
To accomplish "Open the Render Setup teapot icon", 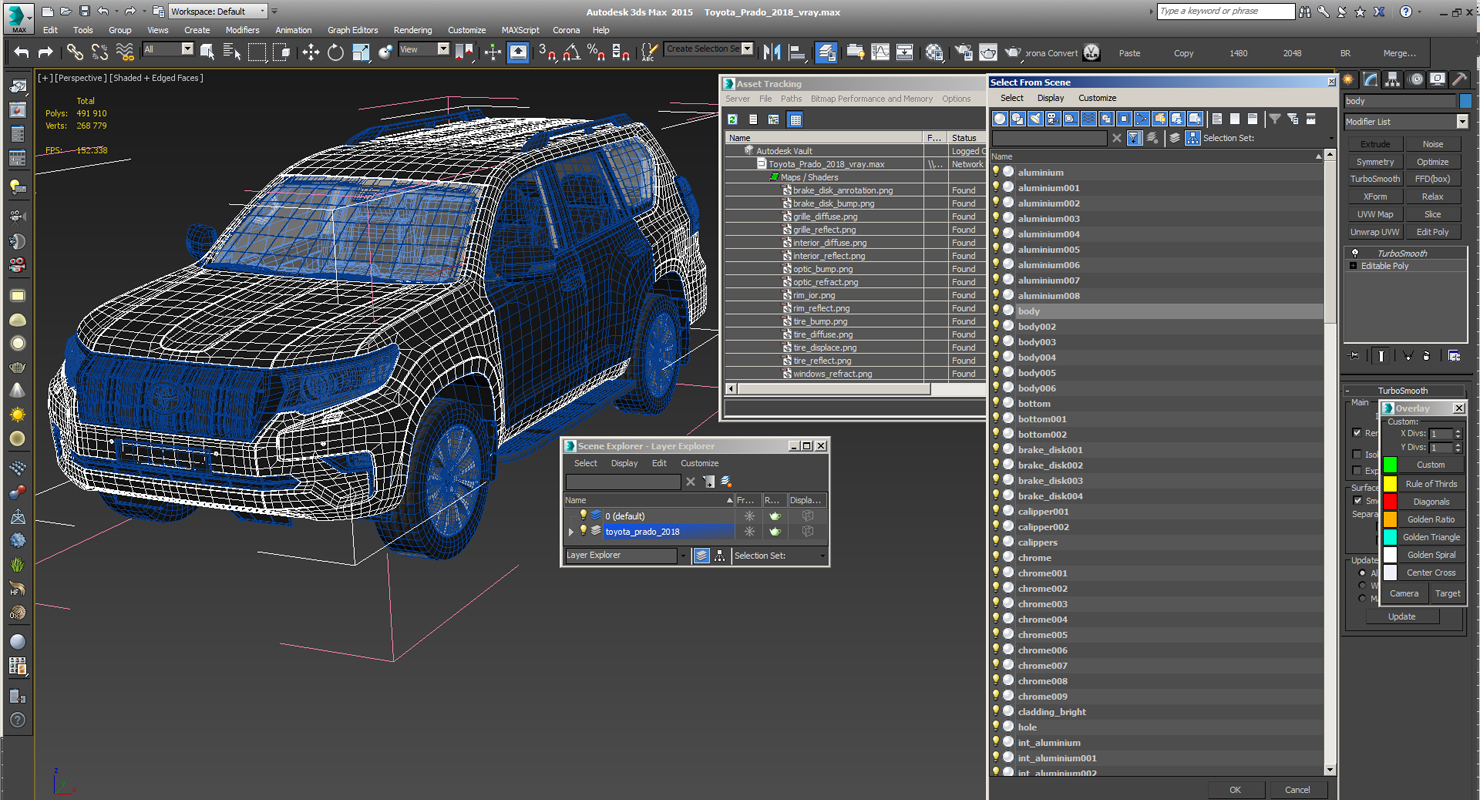I will tap(963, 52).
